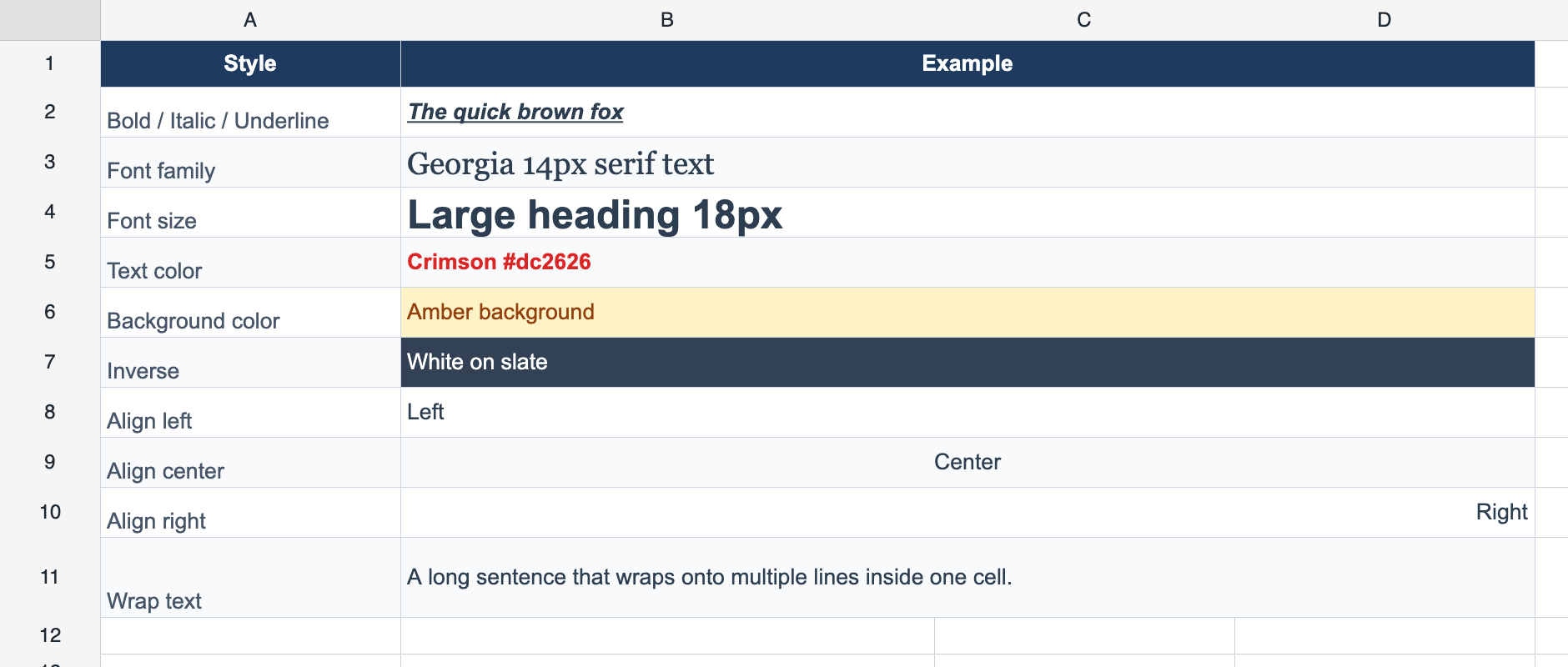Screen dimensions: 1568x667
Task: Click the 'Style' header cell
Action: 250,63
